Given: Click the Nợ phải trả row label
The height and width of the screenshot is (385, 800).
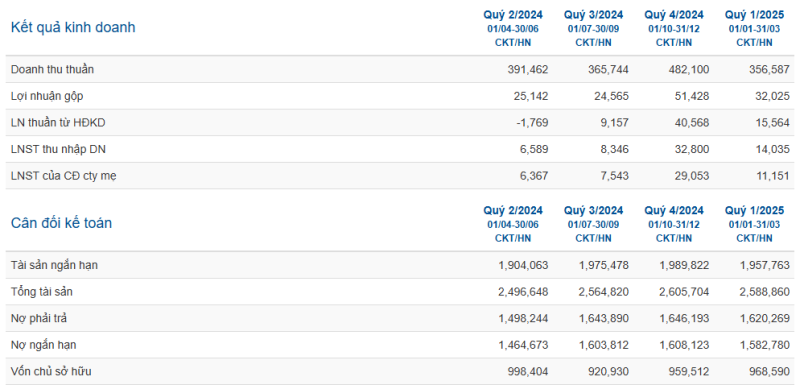Looking at the screenshot, I should tap(39, 319).
